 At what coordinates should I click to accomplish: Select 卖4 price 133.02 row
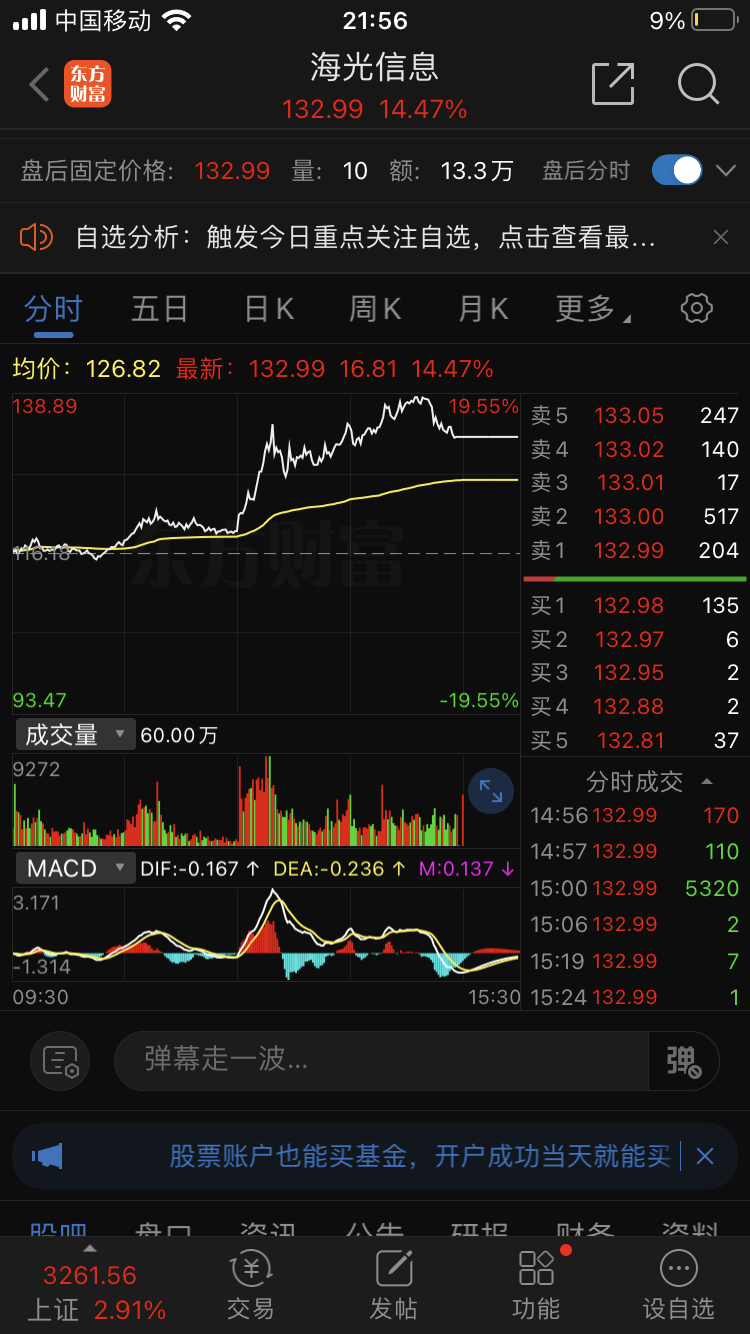[x=634, y=449]
